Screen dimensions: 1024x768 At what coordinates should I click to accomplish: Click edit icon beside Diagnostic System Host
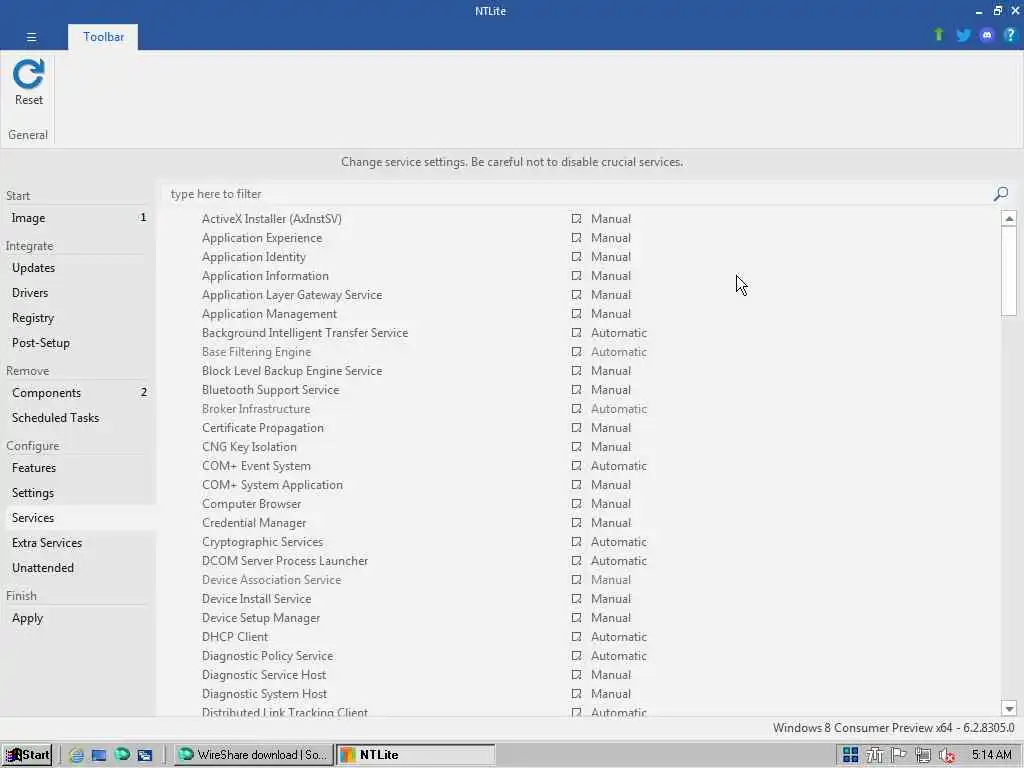tap(576, 694)
